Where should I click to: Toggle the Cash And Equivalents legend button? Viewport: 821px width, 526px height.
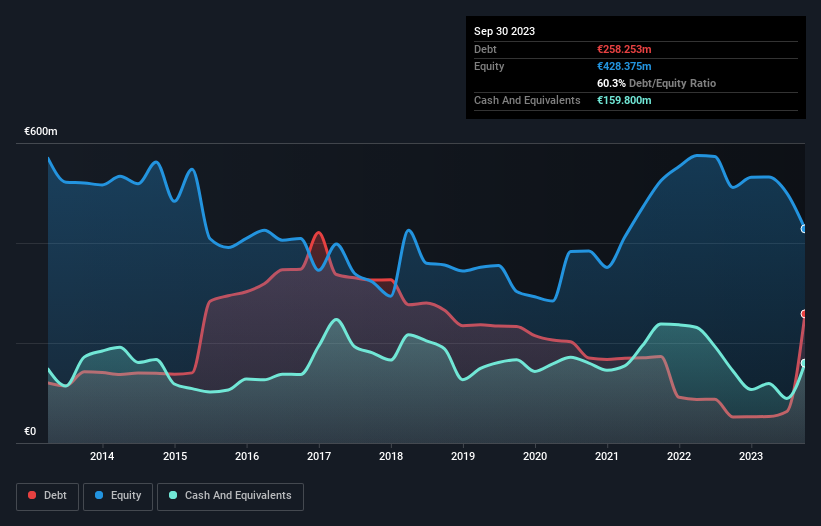tap(230, 496)
